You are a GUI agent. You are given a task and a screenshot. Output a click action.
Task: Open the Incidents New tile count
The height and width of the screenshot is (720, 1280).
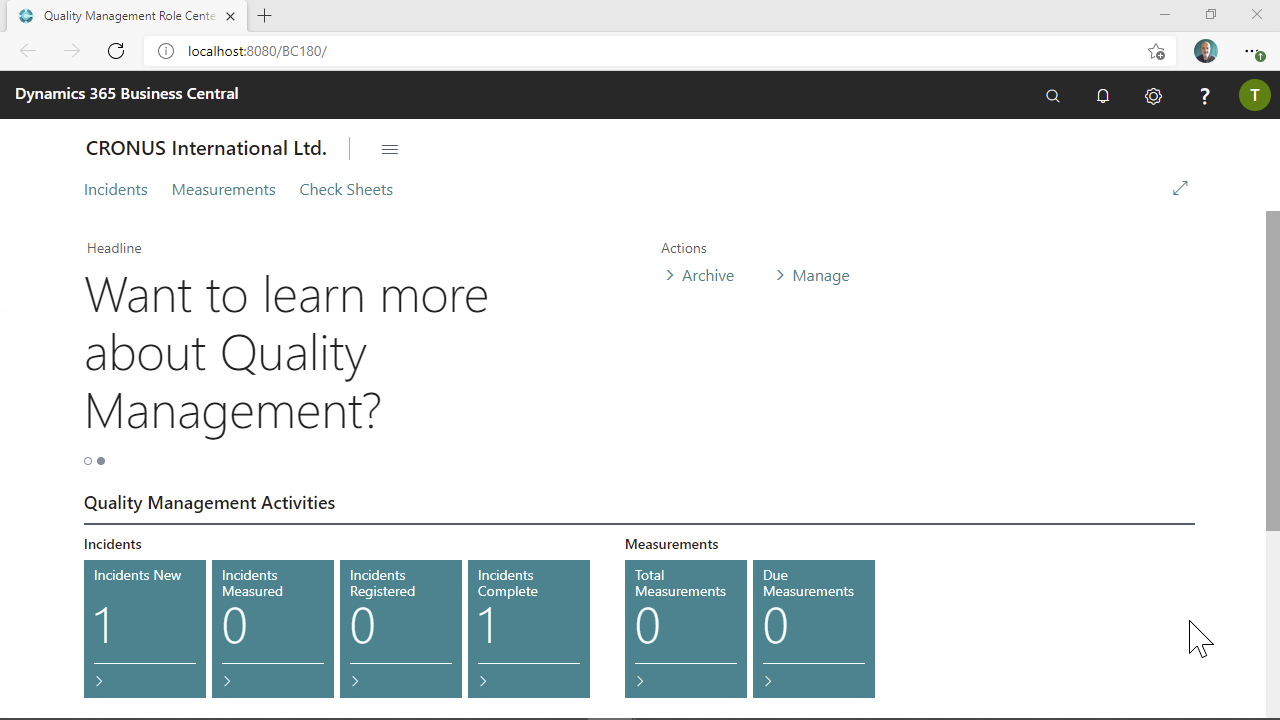[x=104, y=627]
